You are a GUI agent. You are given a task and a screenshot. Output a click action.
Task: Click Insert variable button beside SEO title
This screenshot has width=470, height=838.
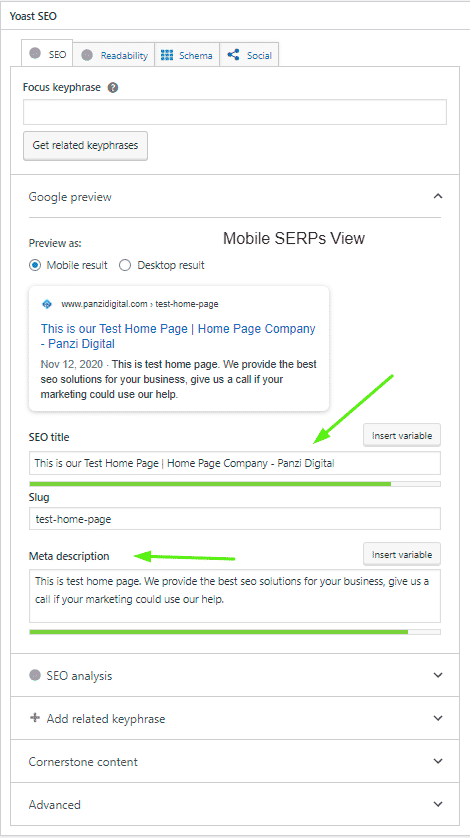(x=402, y=435)
